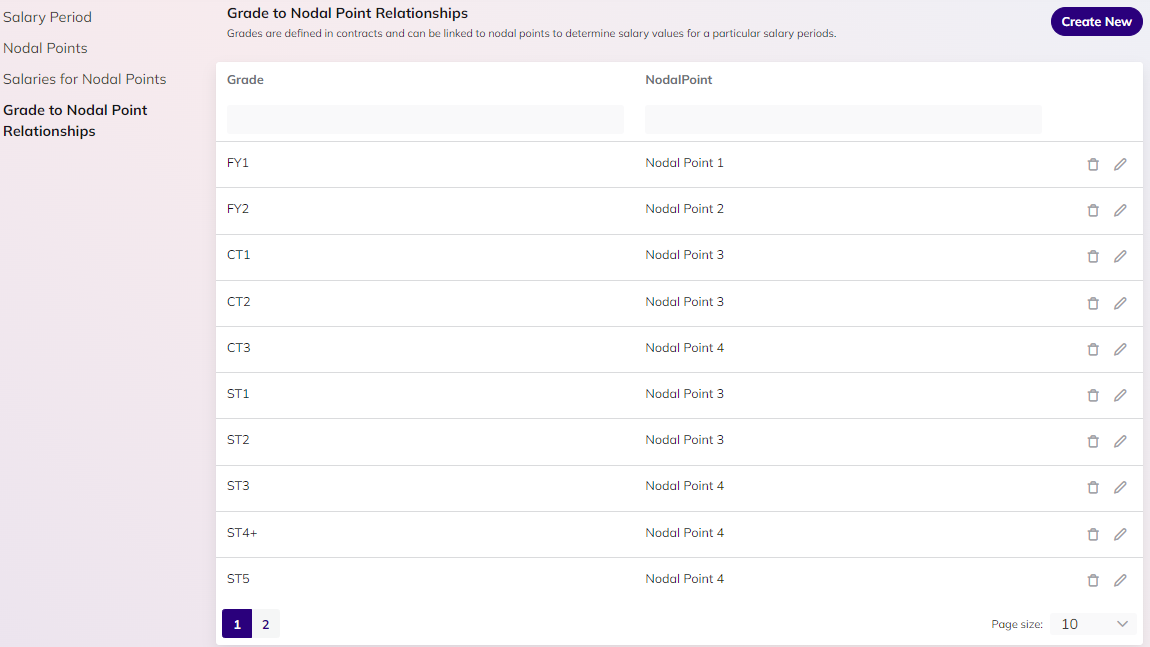Open edit for the CT2 row
1150x647 pixels.
[1120, 304]
